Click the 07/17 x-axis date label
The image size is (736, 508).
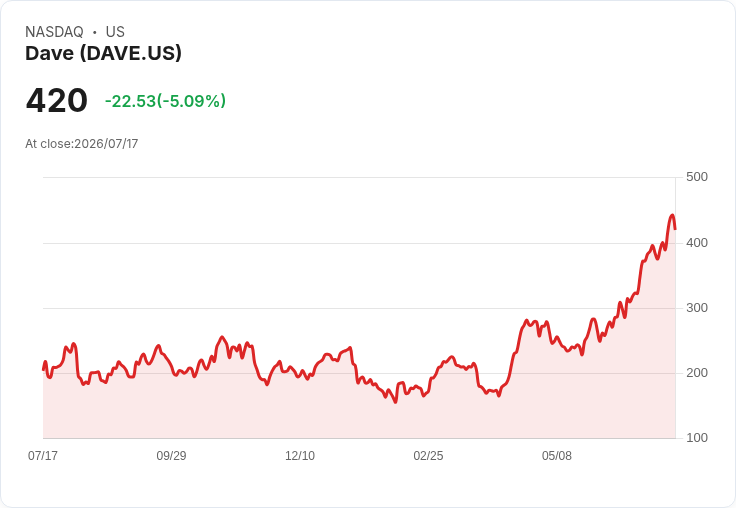click(43, 455)
